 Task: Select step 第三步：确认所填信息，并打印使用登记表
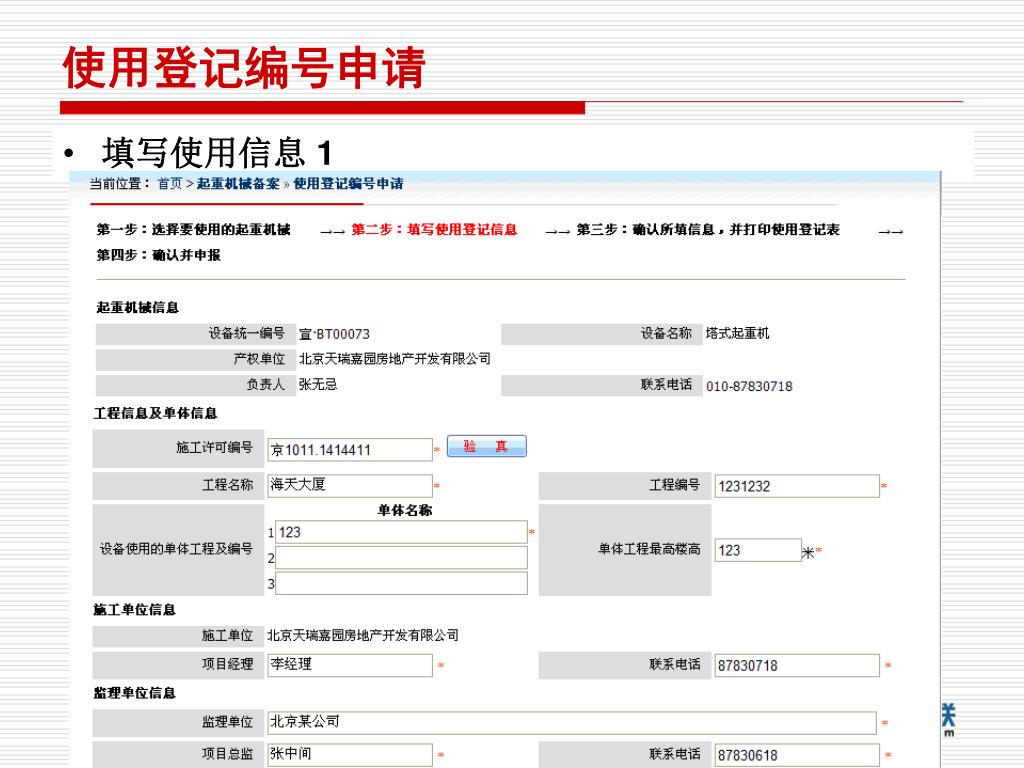(708, 230)
